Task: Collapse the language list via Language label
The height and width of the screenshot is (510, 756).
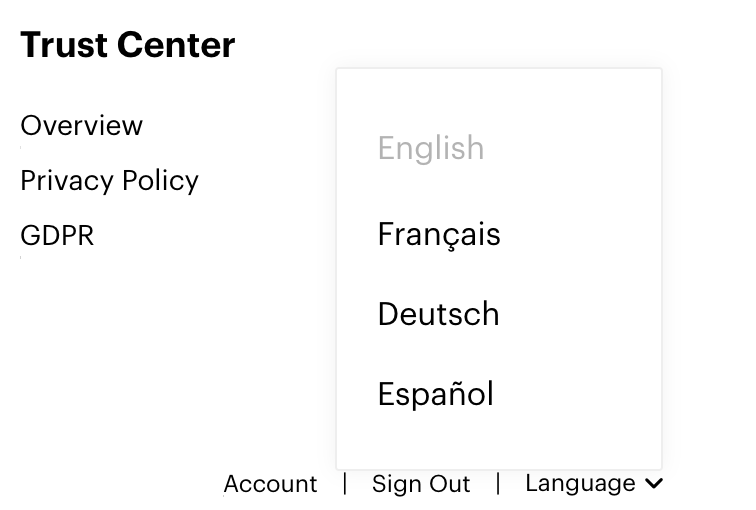Action: point(580,484)
